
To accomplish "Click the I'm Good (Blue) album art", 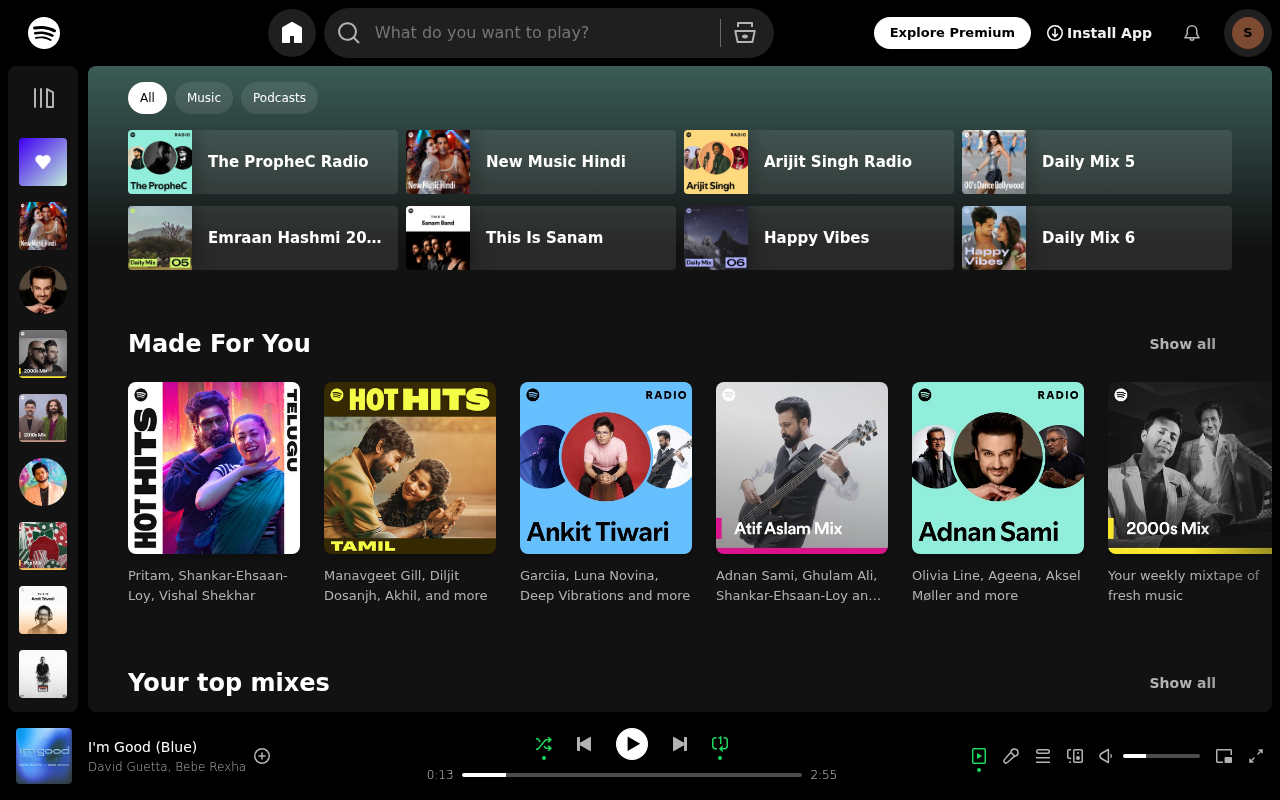I will [x=44, y=756].
